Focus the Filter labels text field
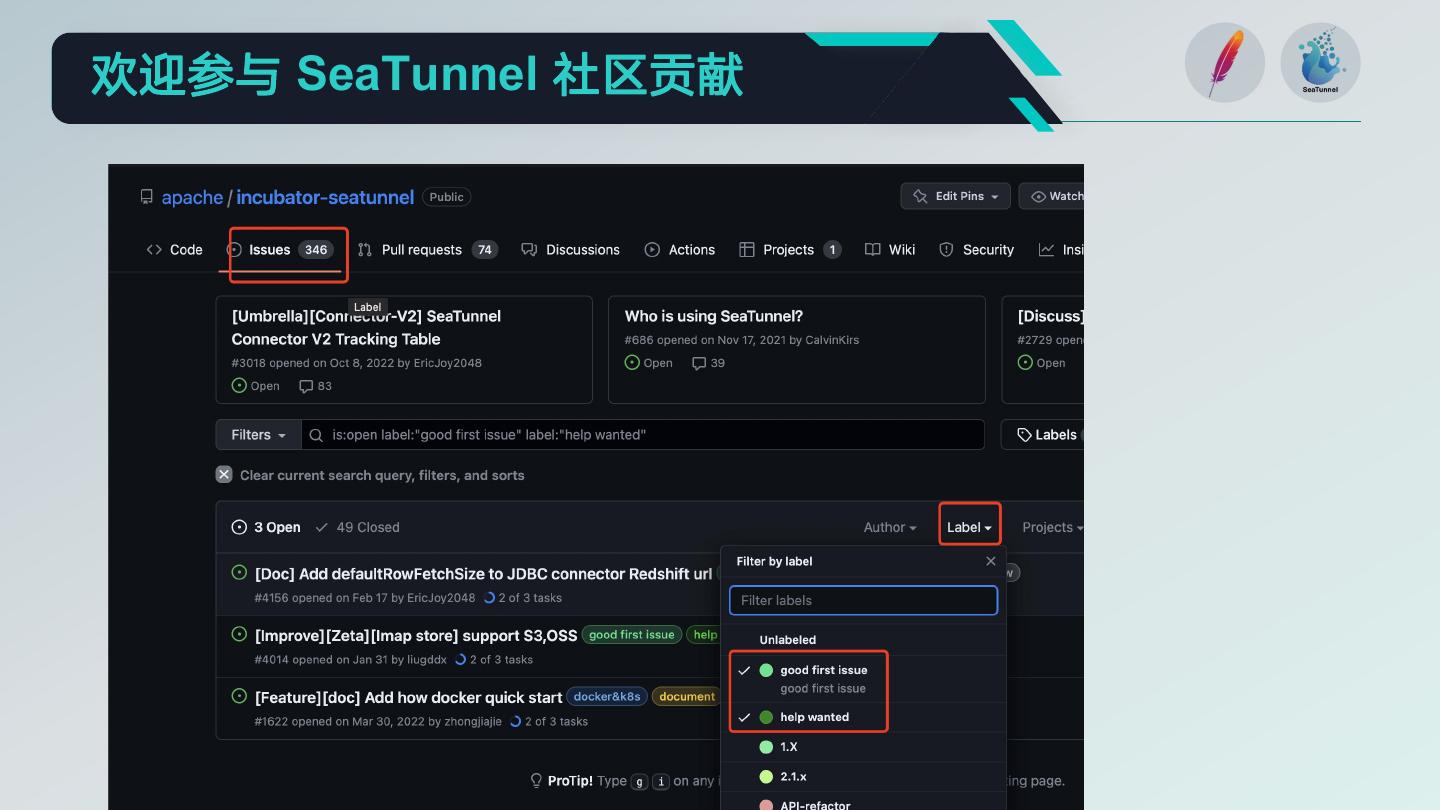The height and width of the screenshot is (810, 1440). click(864, 600)
